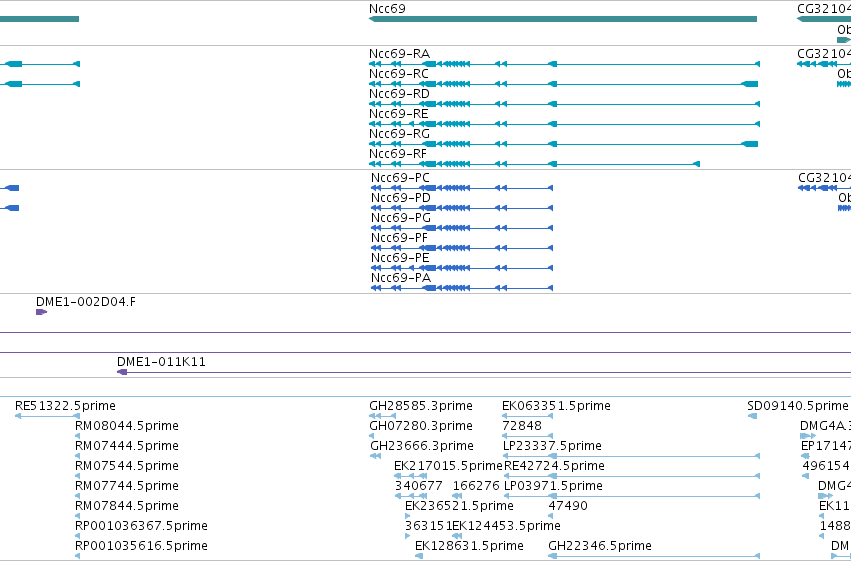Click the RE42724.5prime EST label
This screenshot has width=851, height=561.
pos(554,466)
